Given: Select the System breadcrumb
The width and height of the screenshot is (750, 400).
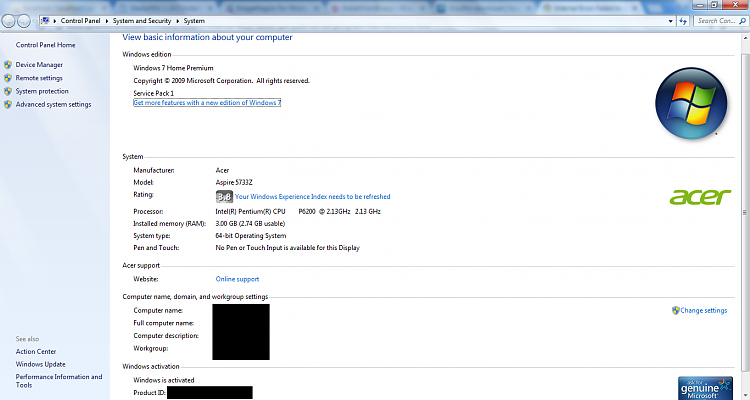Looking at the screenshot, I should coord(194,21).
